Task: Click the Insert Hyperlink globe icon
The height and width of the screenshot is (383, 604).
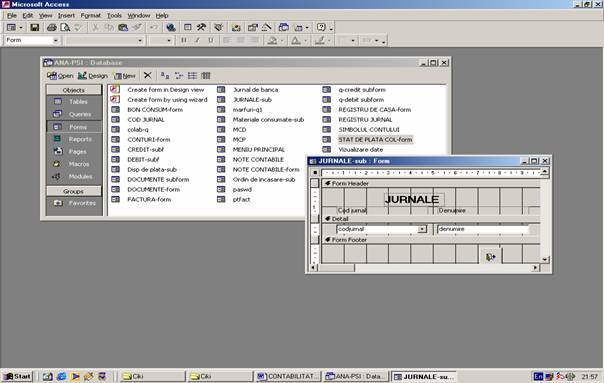Action: click(171, 27)
